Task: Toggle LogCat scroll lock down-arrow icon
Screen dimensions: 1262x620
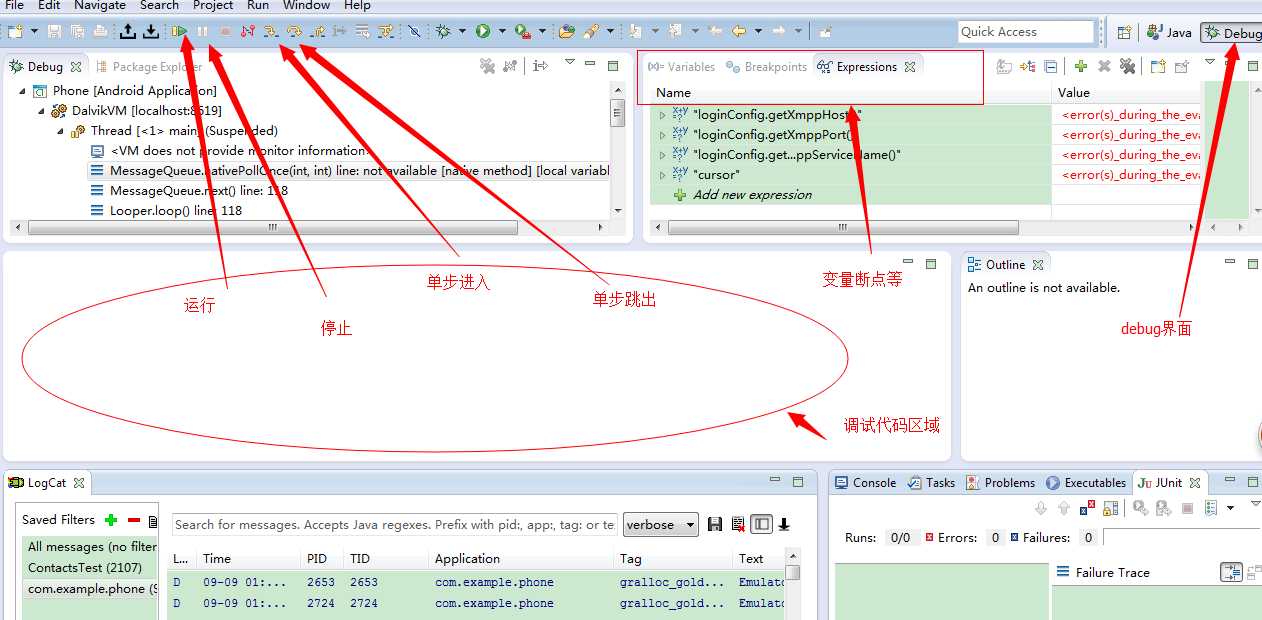Action: (784, 524)
